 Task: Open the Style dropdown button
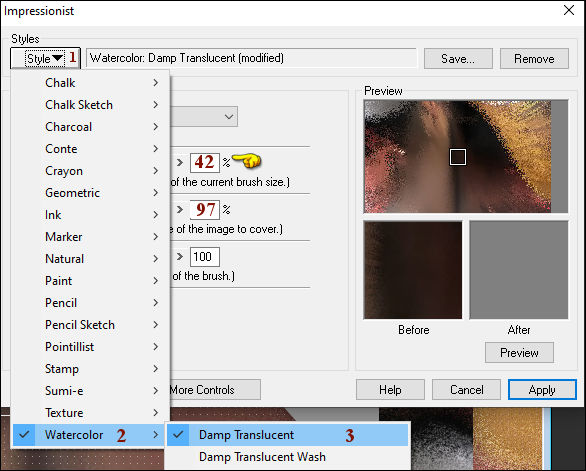tap(45, 58)
